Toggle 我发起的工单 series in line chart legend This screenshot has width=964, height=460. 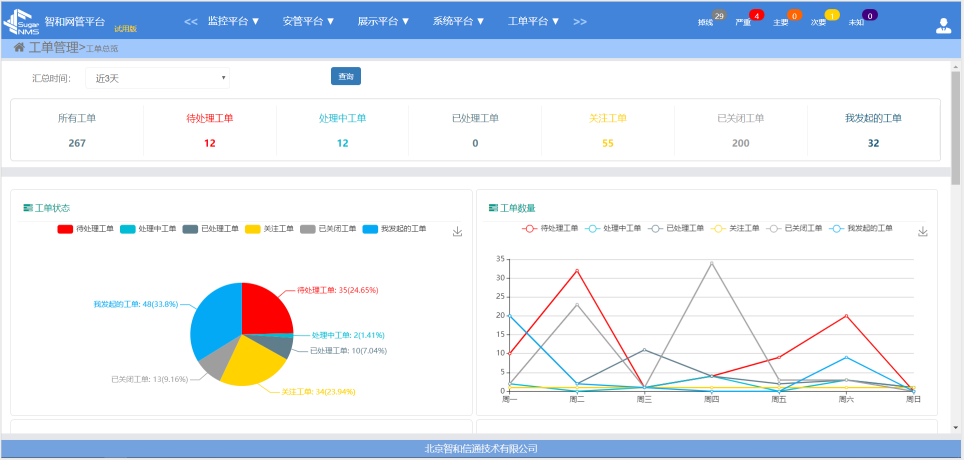[860, 228]
